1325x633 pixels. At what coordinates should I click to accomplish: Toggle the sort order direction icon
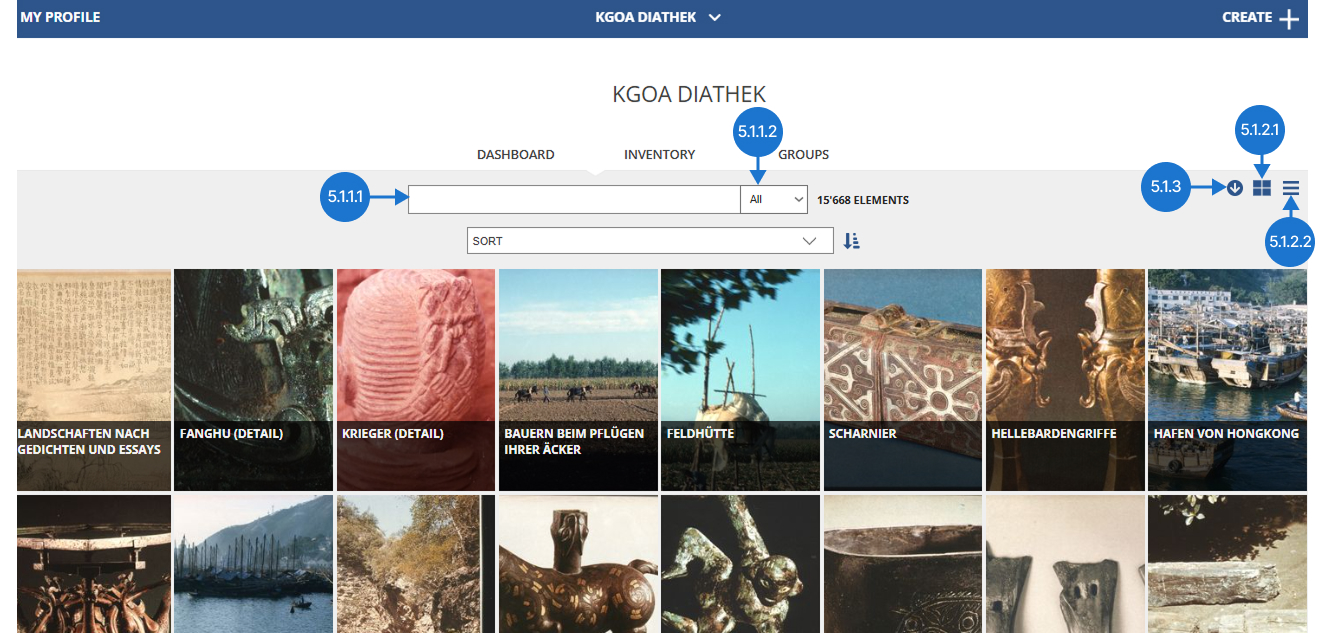(851, 241)
